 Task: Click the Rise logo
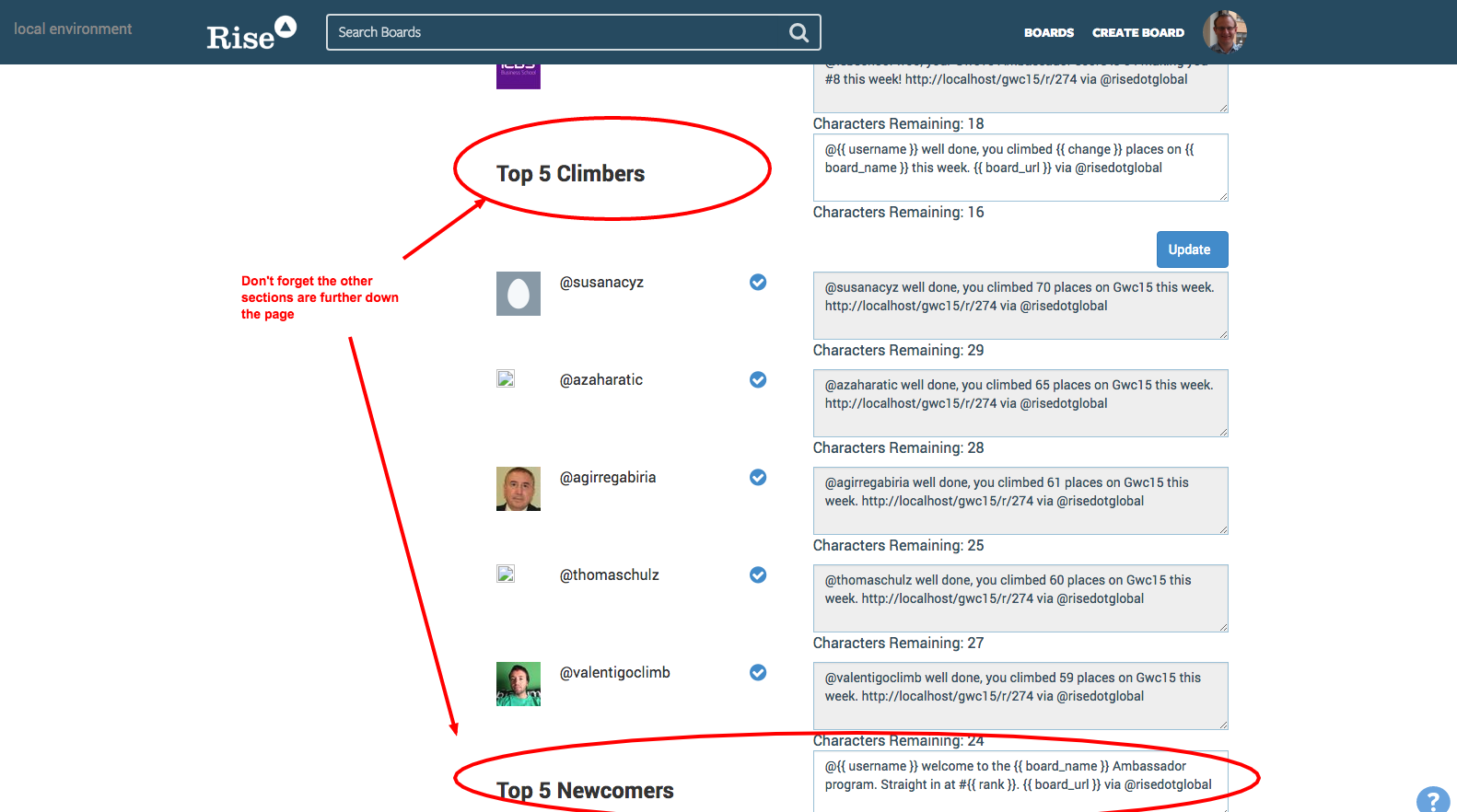(x=251, y=33)
